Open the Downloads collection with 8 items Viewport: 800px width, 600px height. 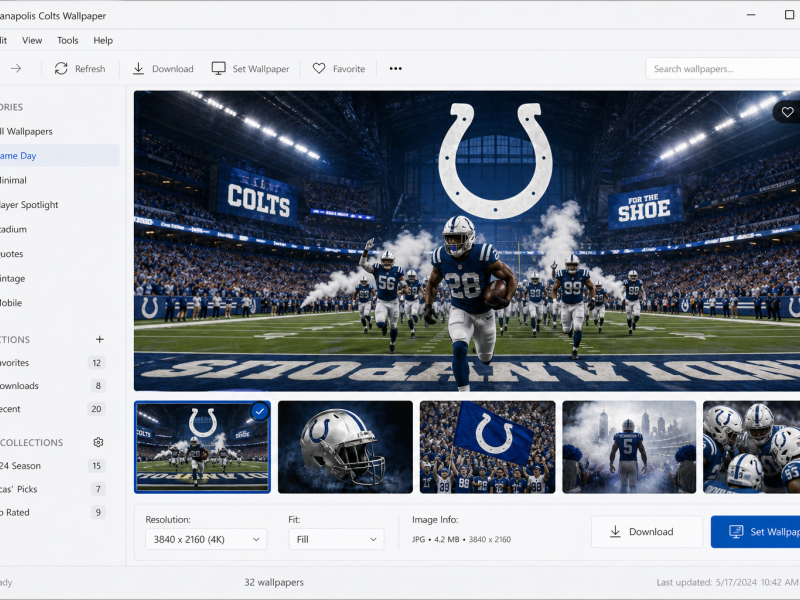point(54,386)
